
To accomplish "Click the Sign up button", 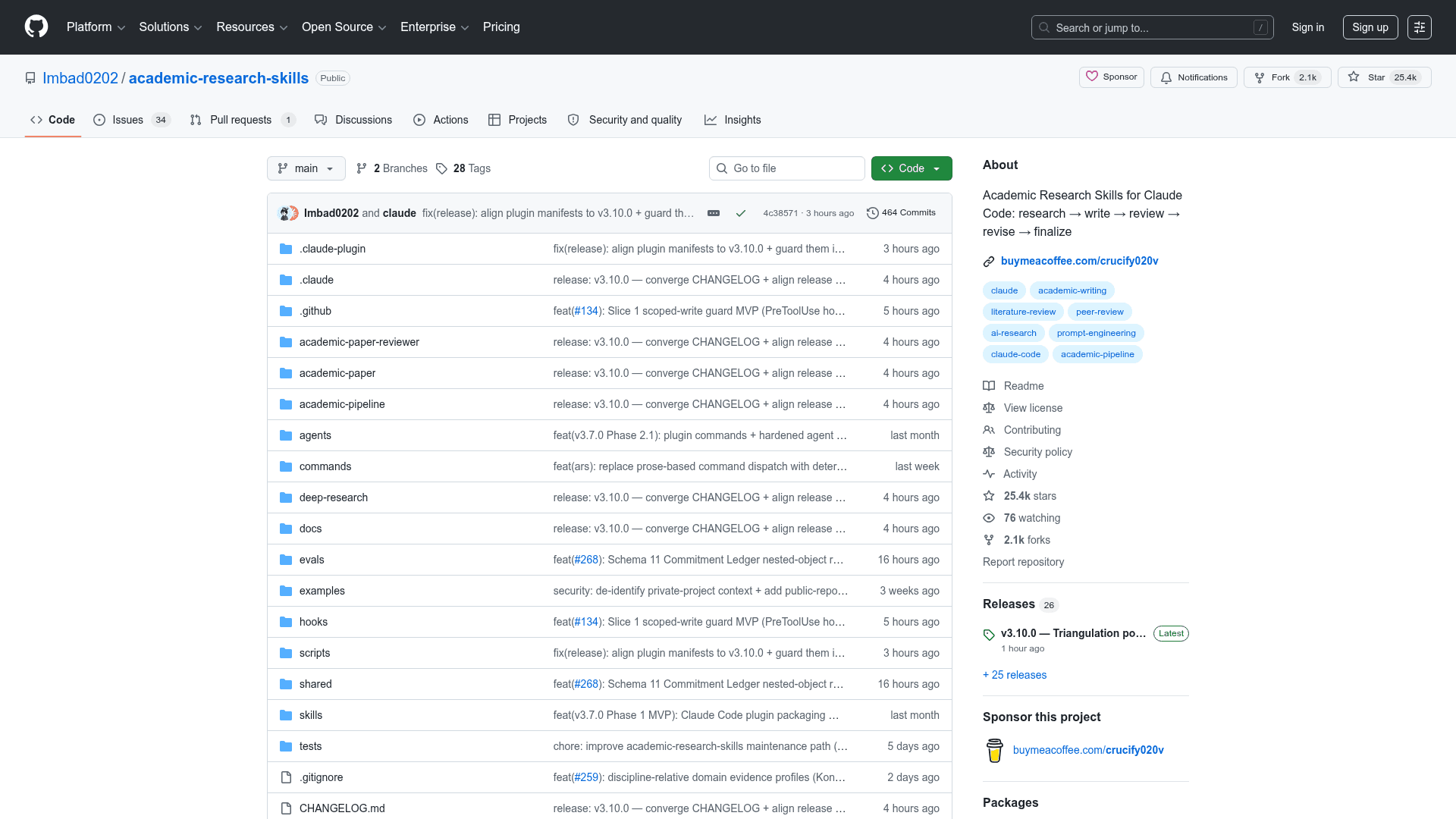I will click(1370, 27).
